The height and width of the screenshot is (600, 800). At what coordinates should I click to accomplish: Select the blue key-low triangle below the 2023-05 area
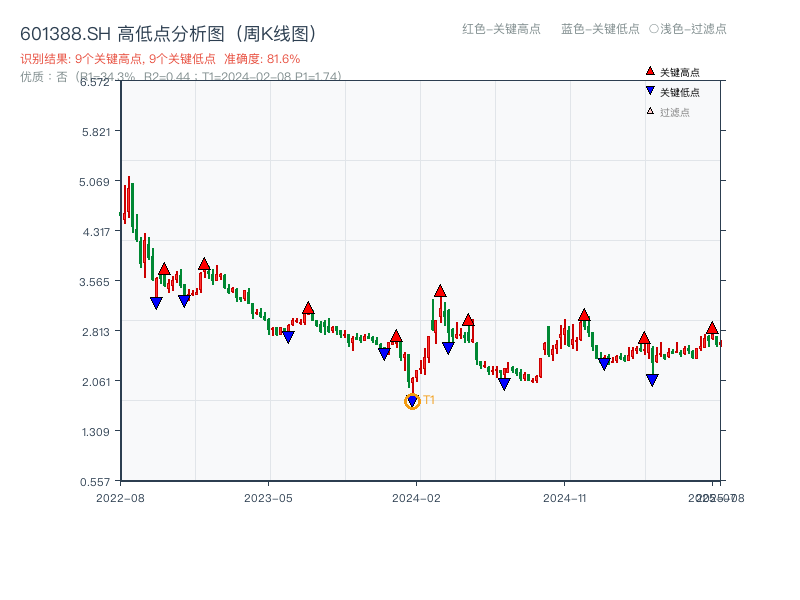287,337
